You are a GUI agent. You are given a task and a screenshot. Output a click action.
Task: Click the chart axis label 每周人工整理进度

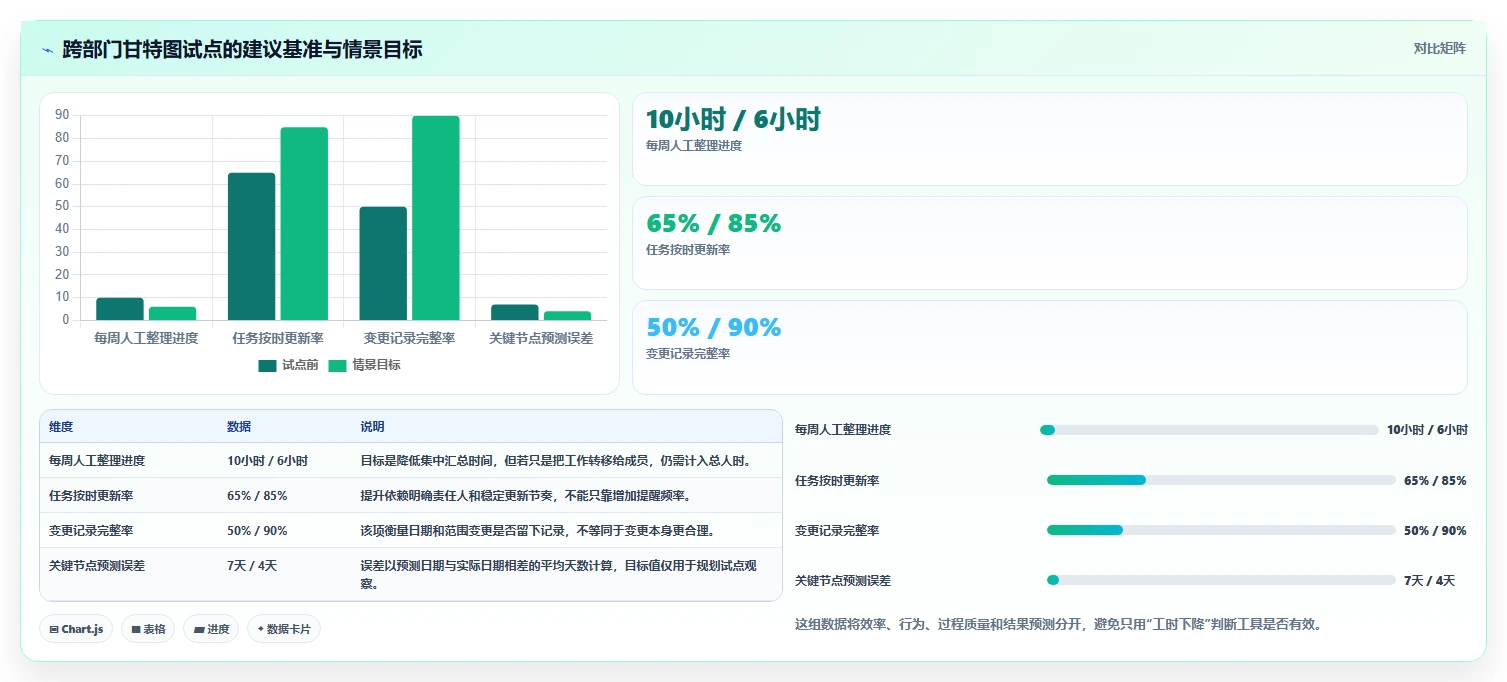tap(146, 338)
